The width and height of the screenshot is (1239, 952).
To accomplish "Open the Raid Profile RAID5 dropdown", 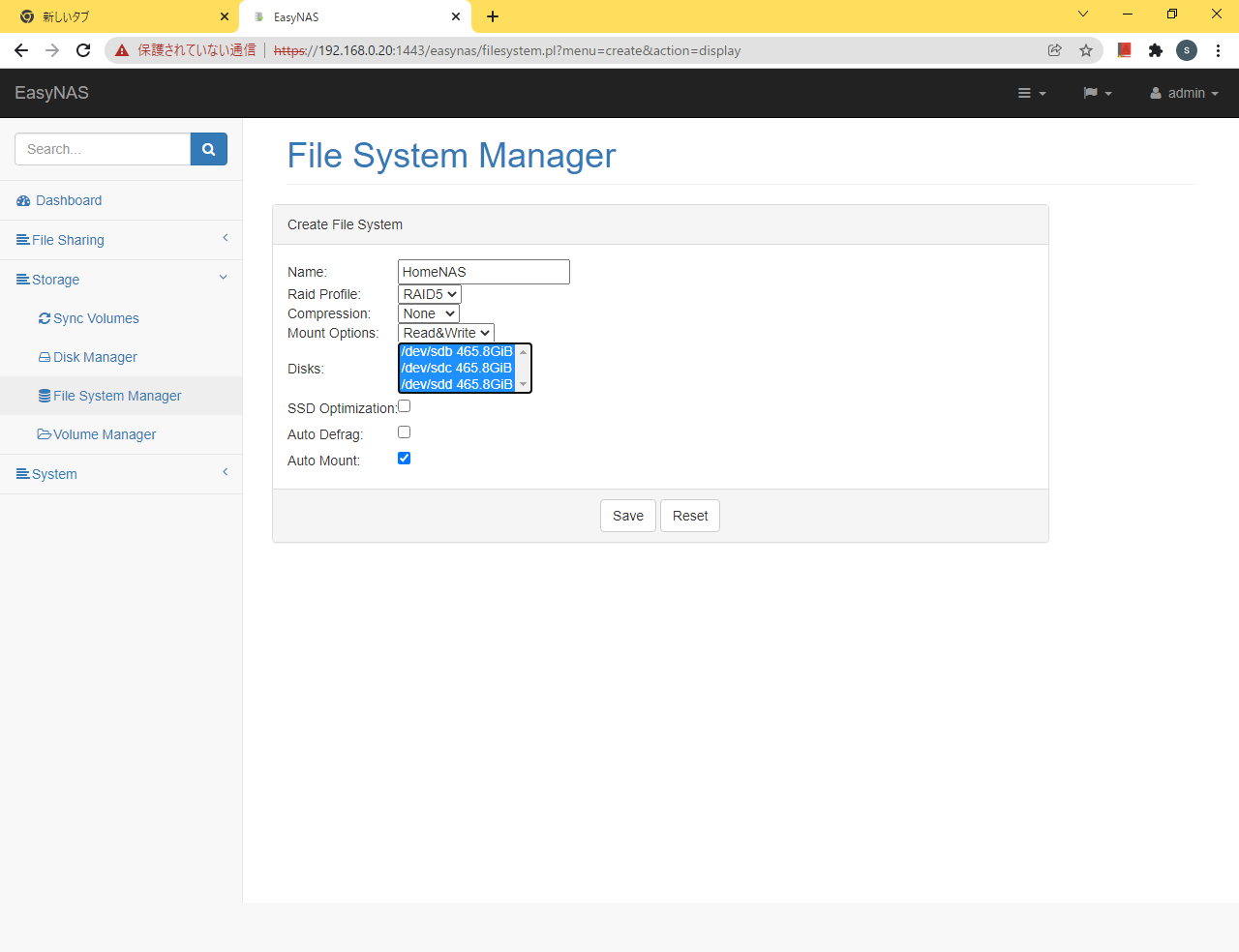I will pyautogui.click(x=430, y=294).
